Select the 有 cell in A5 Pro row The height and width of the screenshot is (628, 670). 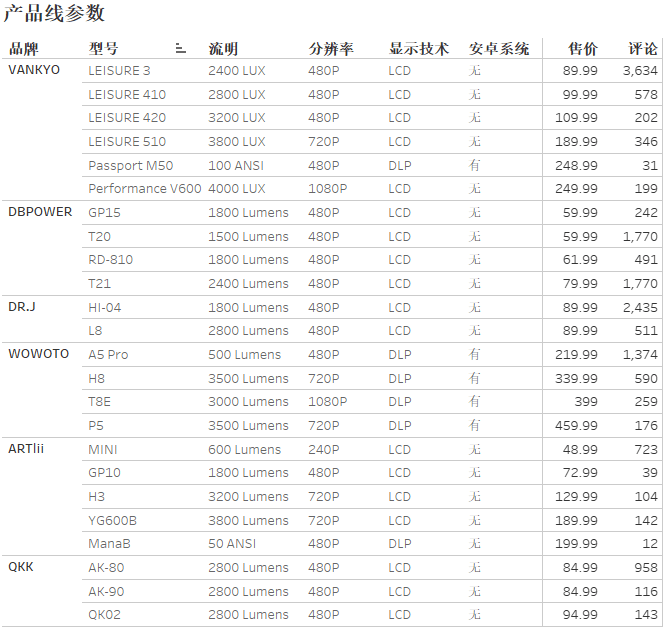pyautogui.click(x=474, y=354)
